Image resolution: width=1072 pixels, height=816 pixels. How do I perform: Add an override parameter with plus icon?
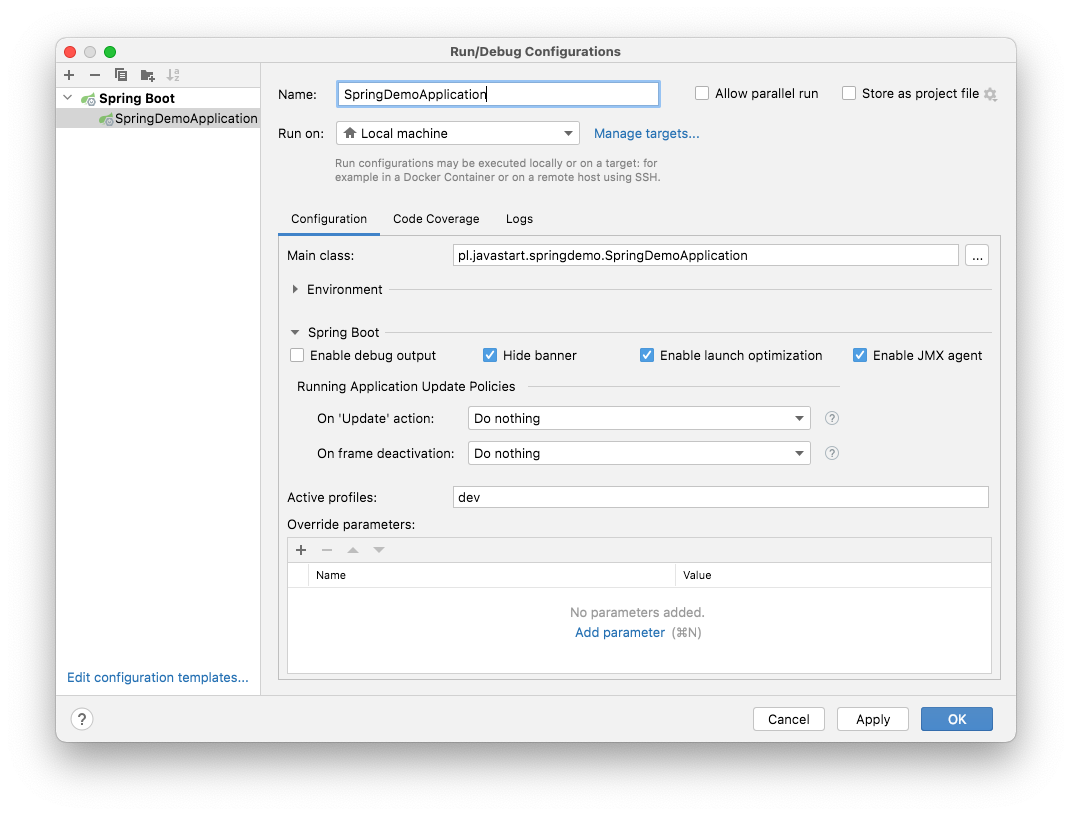[x=301, y=550]
